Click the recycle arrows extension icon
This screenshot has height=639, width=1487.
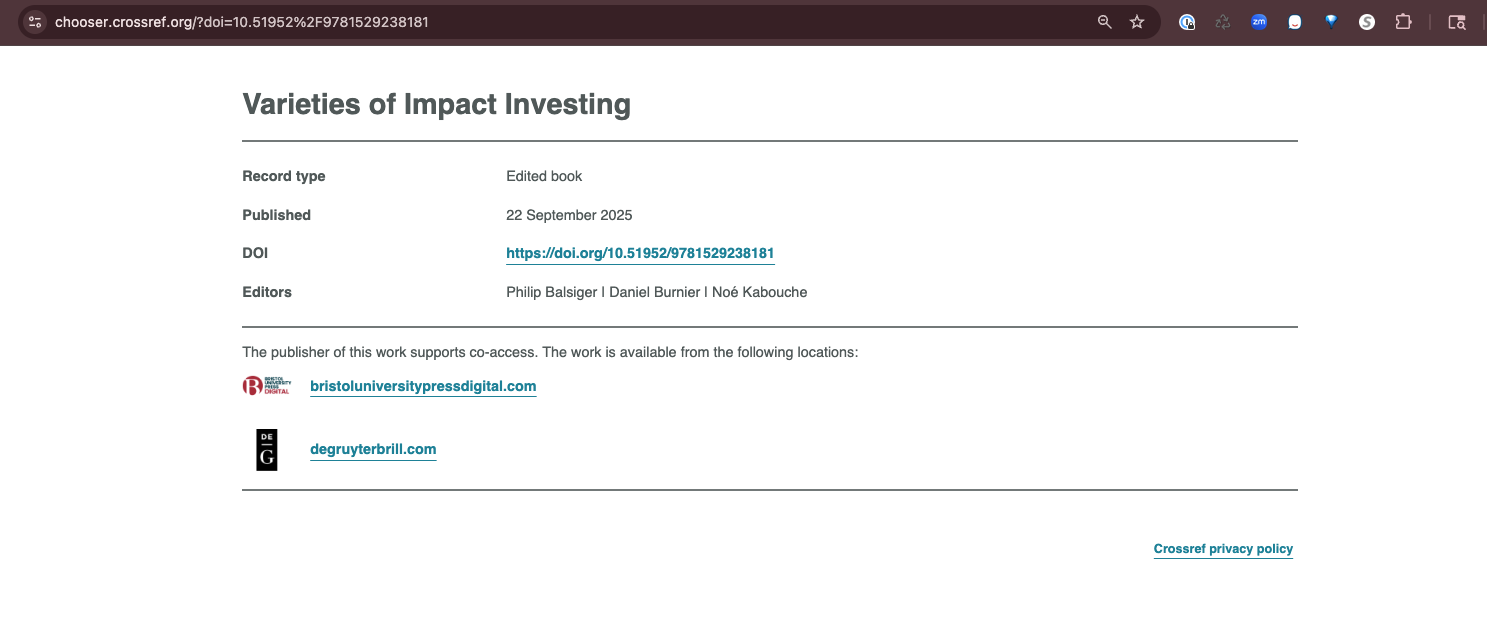pyautogui.click(x=1223, y=22)
